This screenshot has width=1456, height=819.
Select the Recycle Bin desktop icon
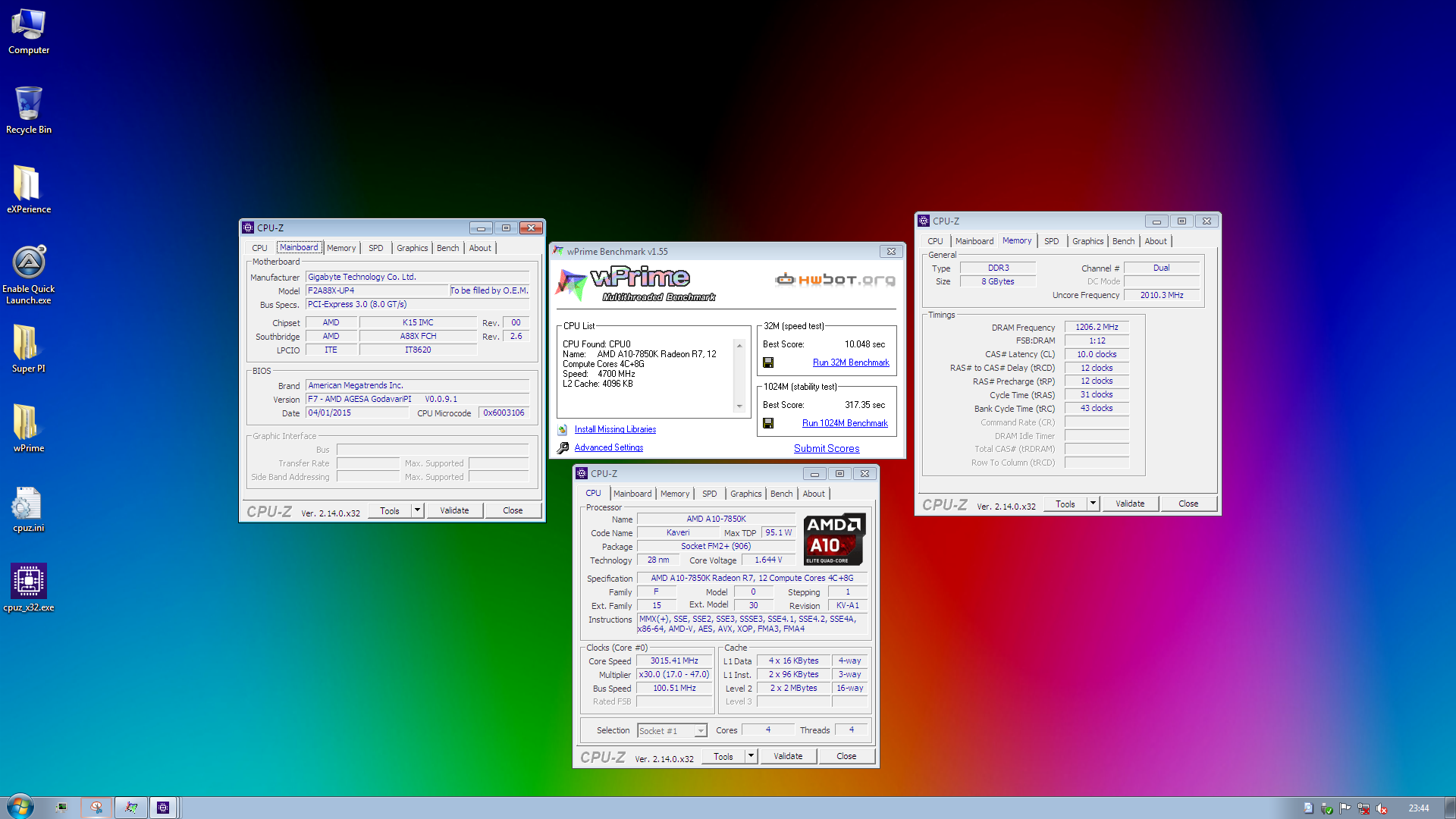pos(28,111)
